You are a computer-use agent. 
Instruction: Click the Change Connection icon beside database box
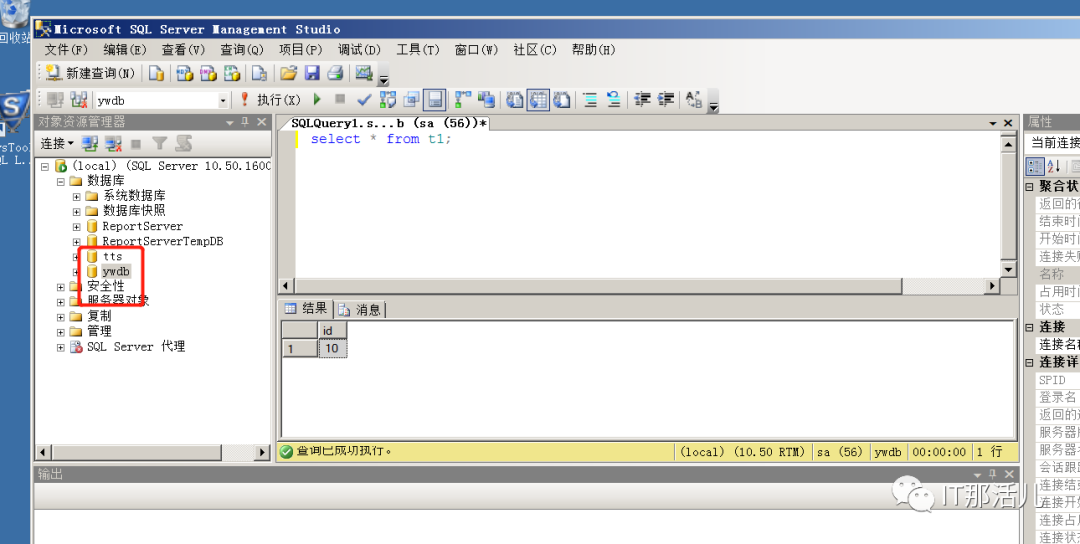point(79,100)
